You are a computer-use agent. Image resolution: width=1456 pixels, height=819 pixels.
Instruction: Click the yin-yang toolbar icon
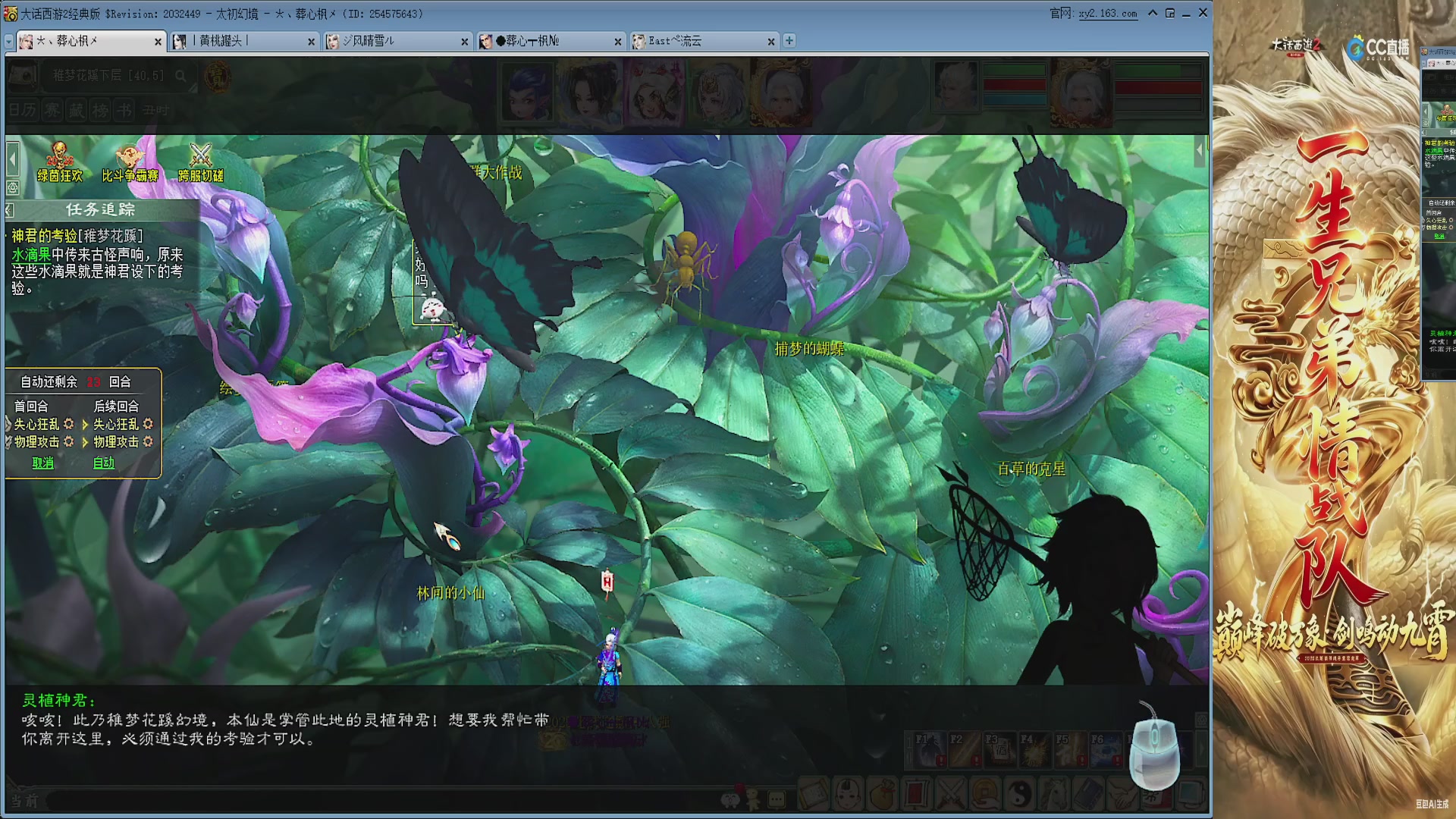(x=1020, y=795)
